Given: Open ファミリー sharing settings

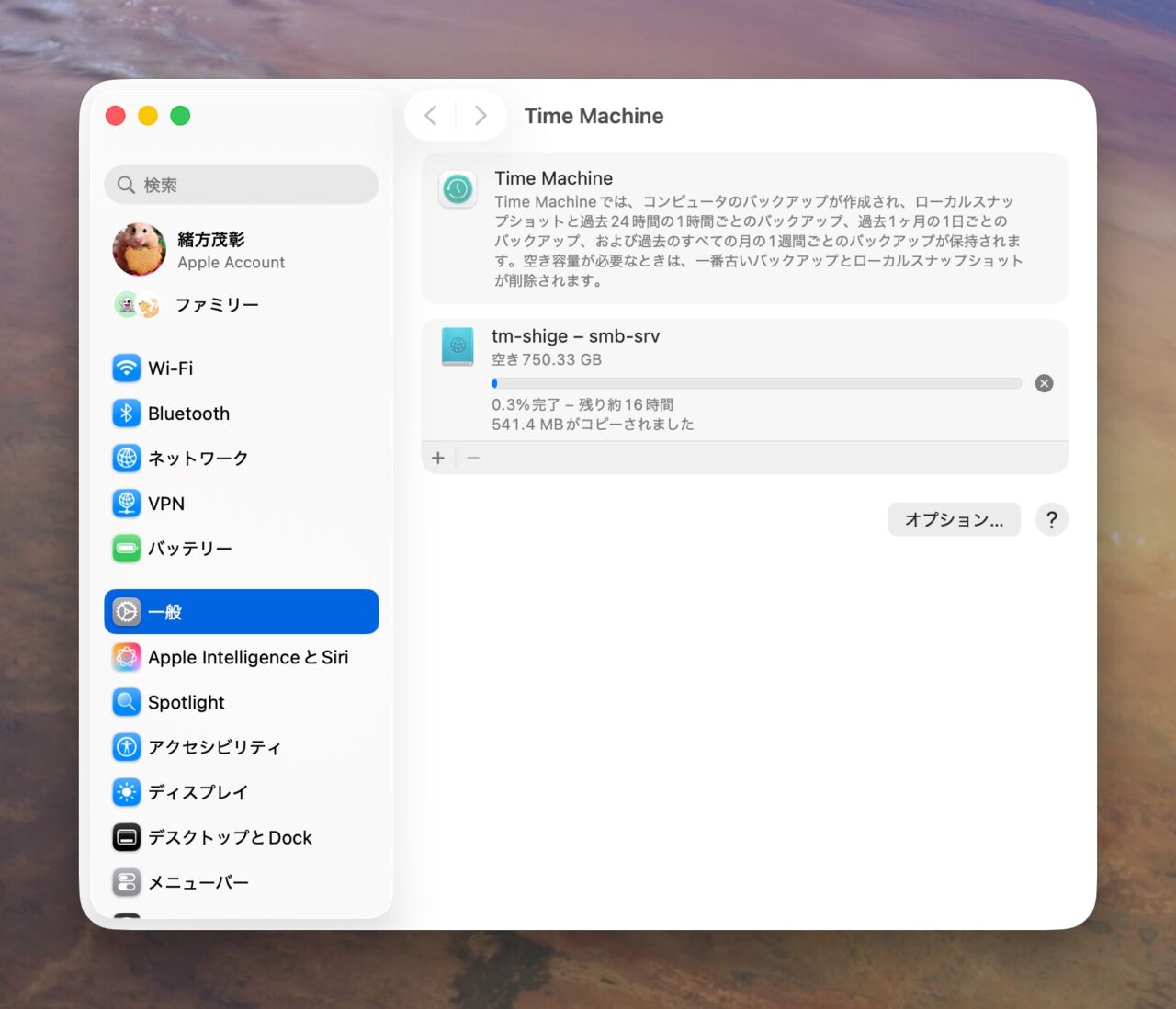Looking at the screenshot, I should [242, 304].
